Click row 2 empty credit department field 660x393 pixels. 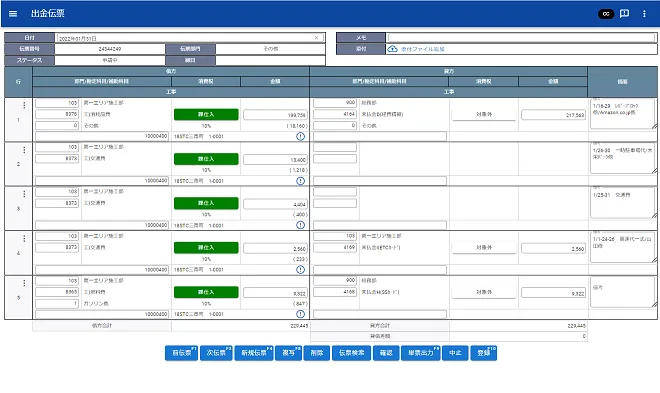click(335, 147)
